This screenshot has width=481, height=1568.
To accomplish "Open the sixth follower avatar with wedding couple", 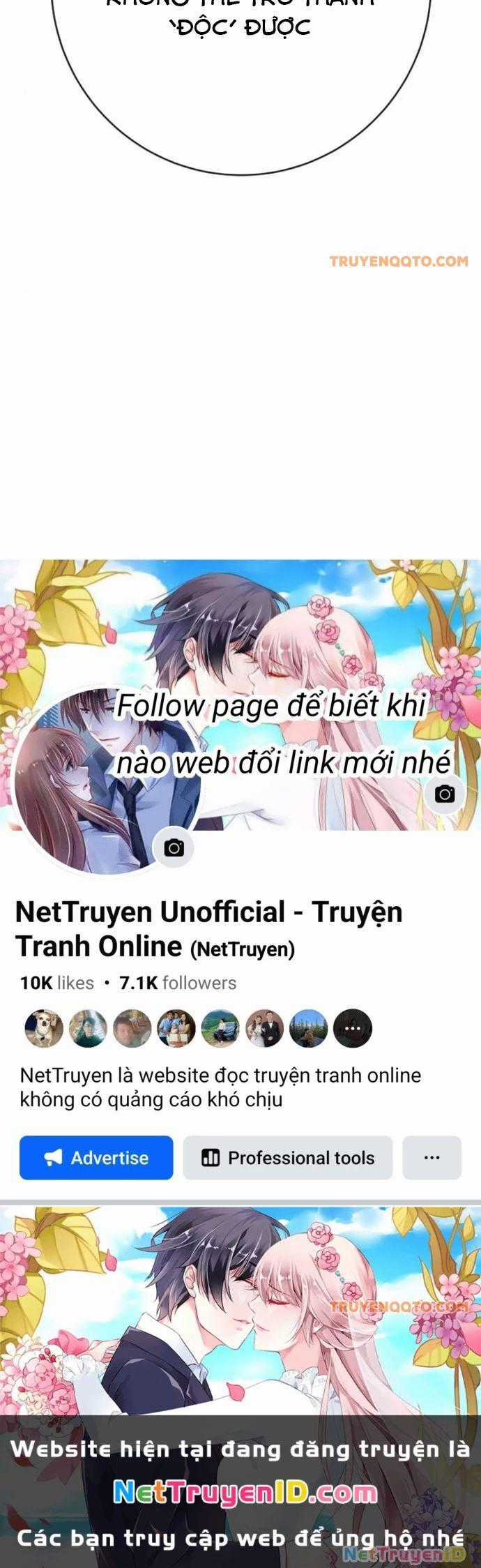I will click(x=264, y=1028).
